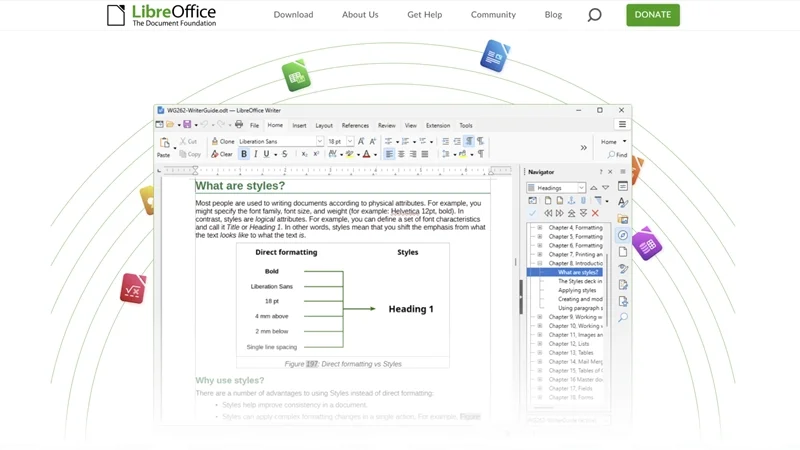Open the font size 18 pt dropdown
Viewport: 800px width, 450px height.
350,141
